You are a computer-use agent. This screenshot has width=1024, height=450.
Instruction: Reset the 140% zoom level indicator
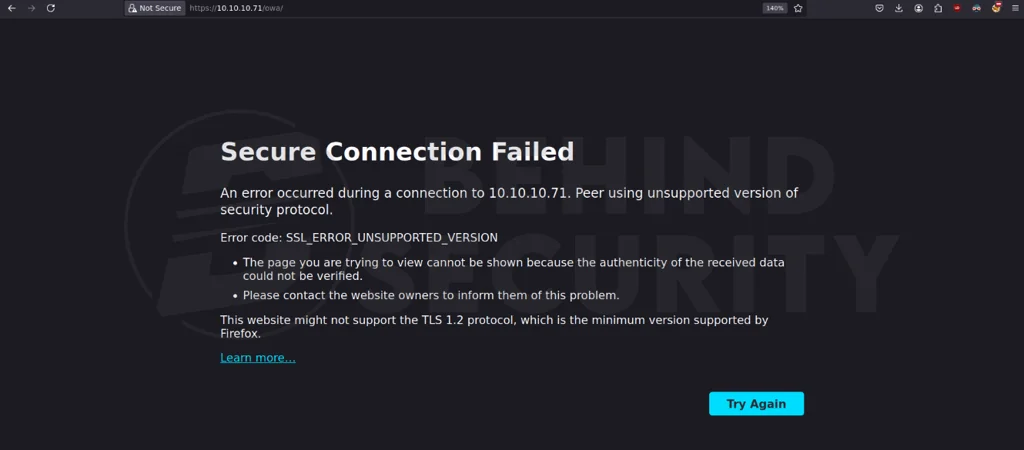[775, 8]
